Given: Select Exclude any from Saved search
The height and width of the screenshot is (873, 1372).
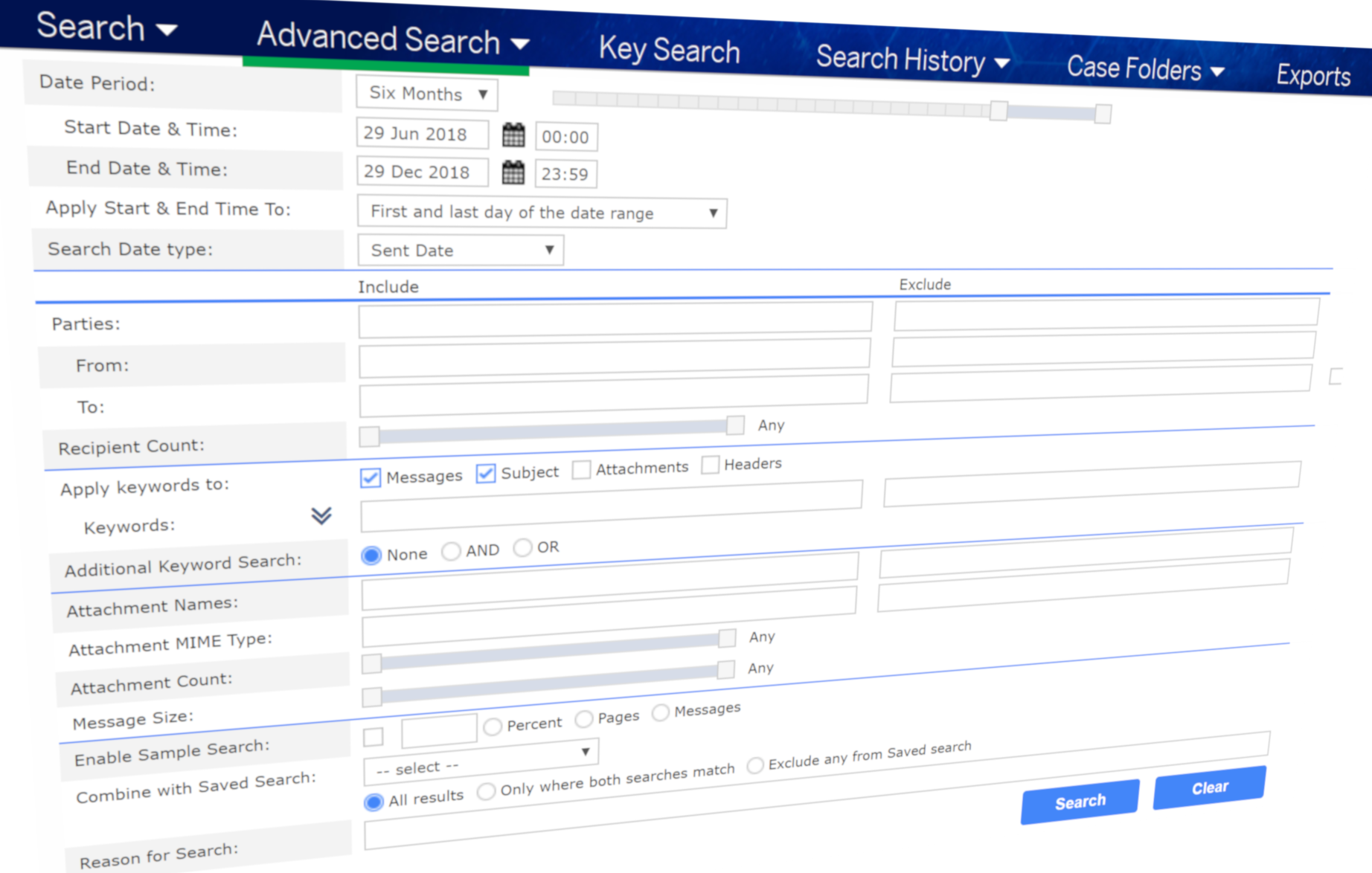Looking at the screenshot, I should click(x=755, y=765).
